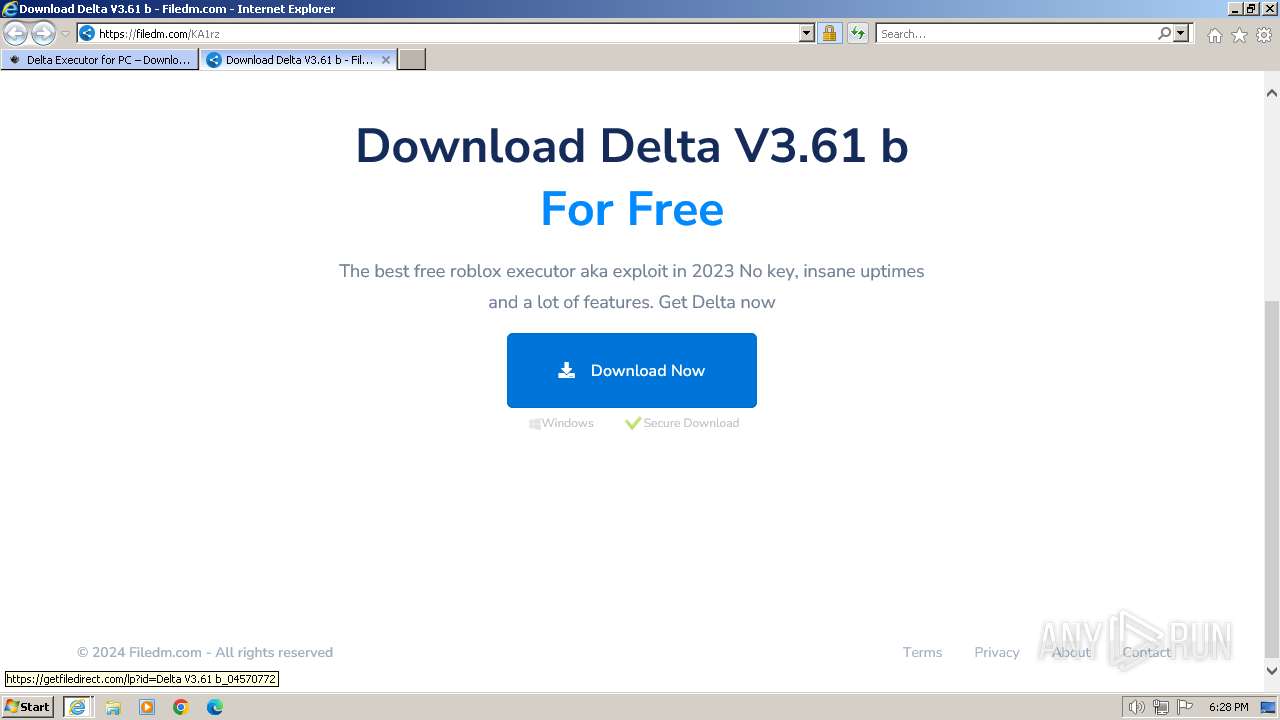
Task: Click the filedm.com URL address field
Action: (446, 33)
